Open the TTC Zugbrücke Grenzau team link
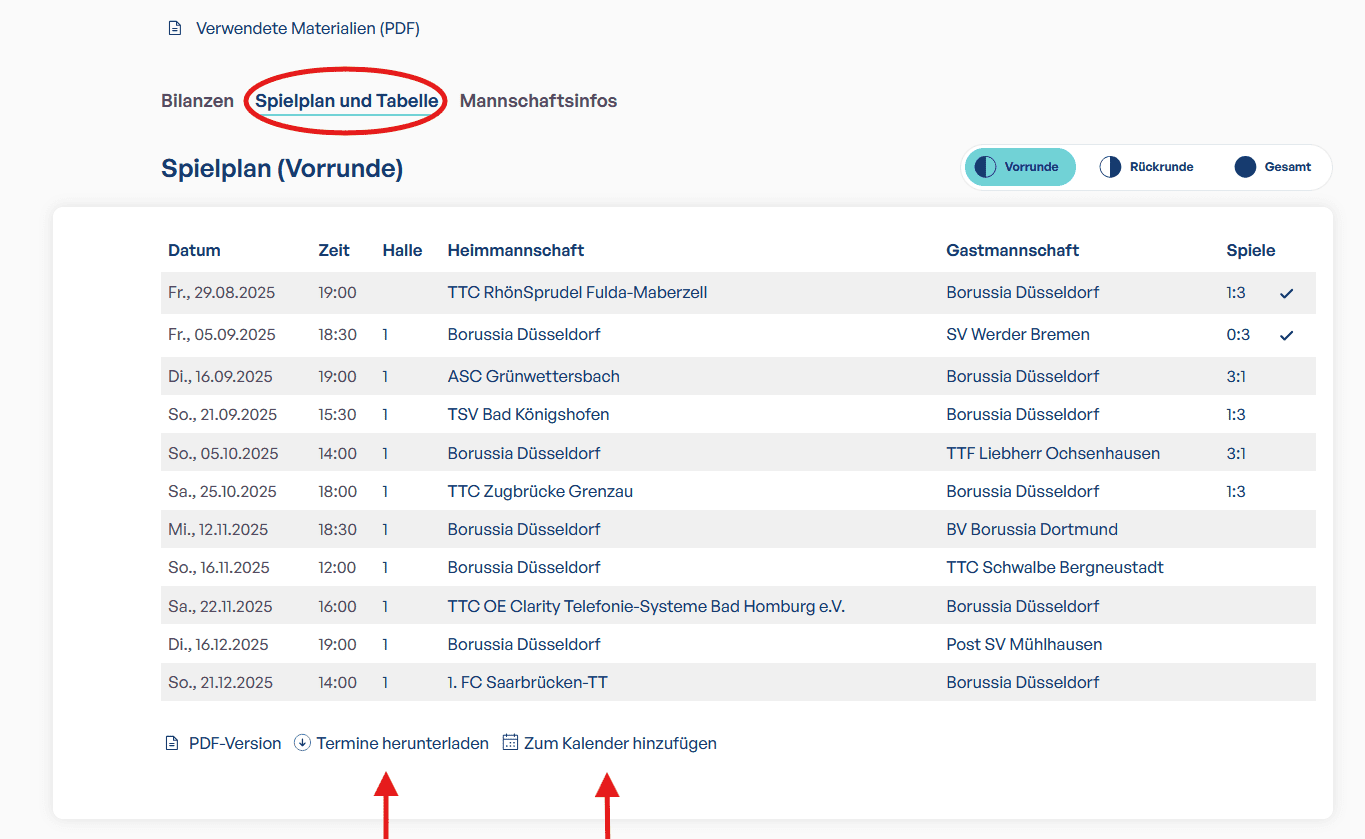Image resolution: width=1365 pixels, height=839 pixels. pyautogui.click(x=540, y=492)
